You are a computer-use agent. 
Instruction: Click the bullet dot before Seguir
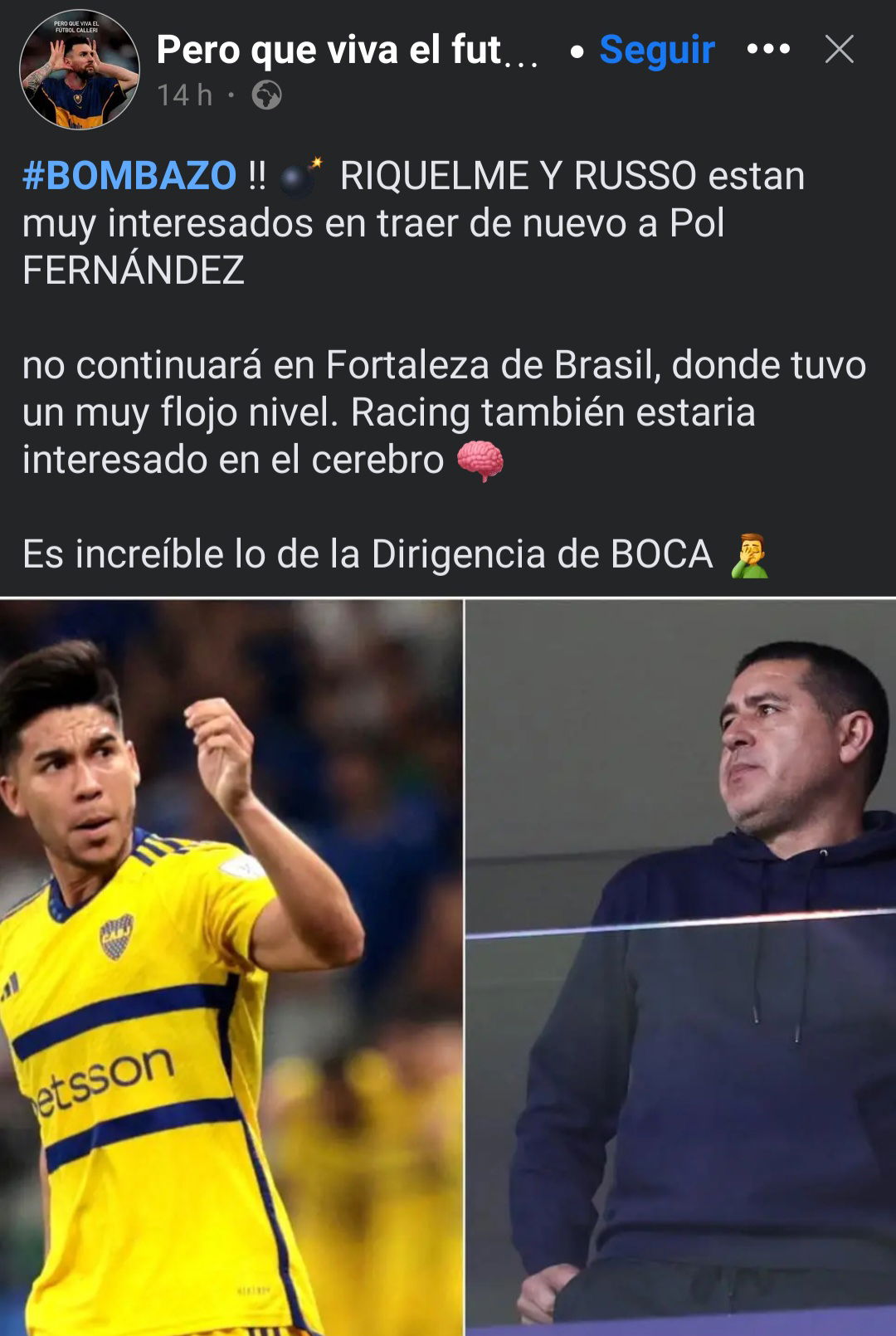click(577, 51)
